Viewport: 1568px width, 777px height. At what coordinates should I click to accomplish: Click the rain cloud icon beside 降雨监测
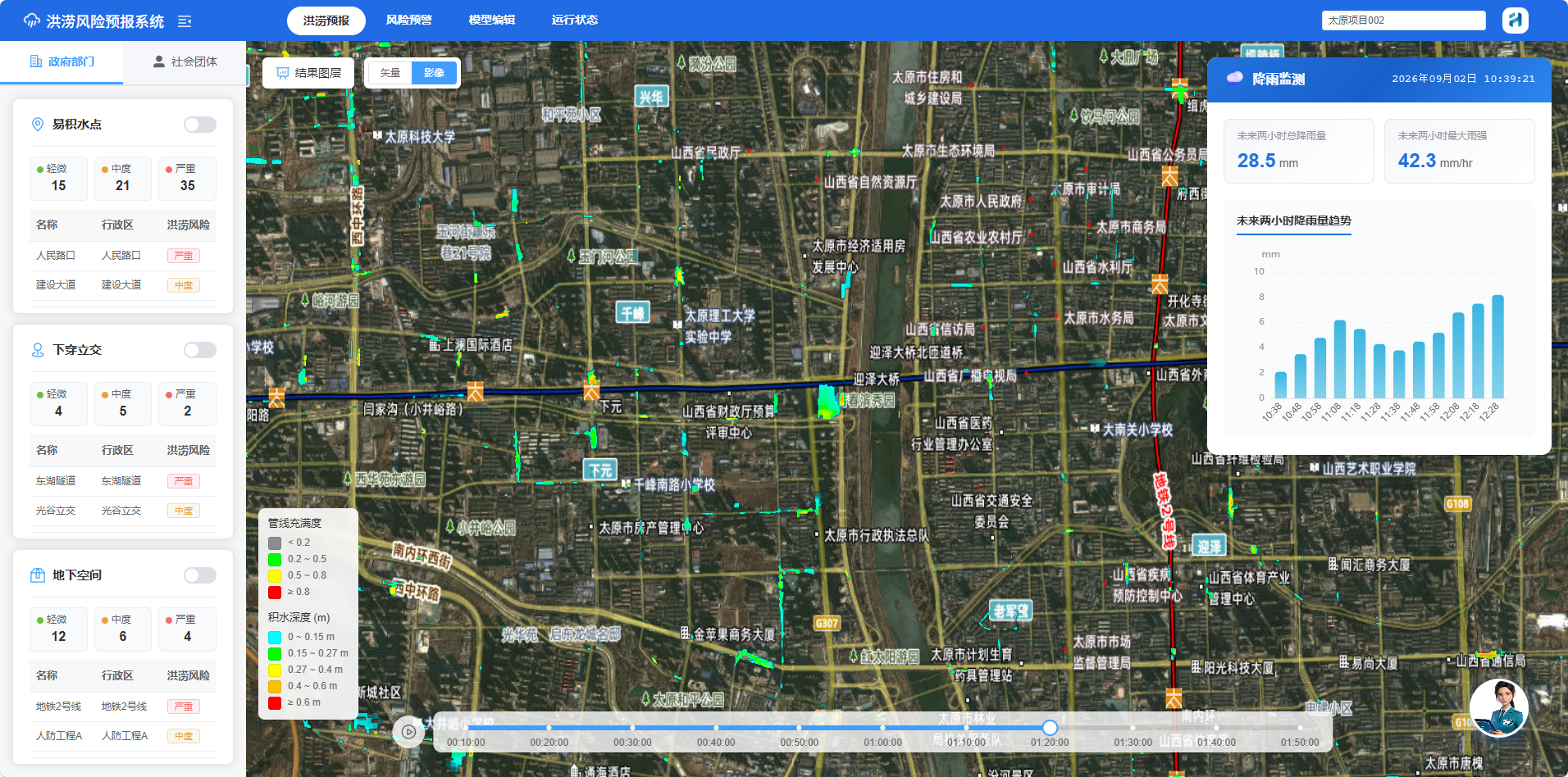[x=1234, y=78]
